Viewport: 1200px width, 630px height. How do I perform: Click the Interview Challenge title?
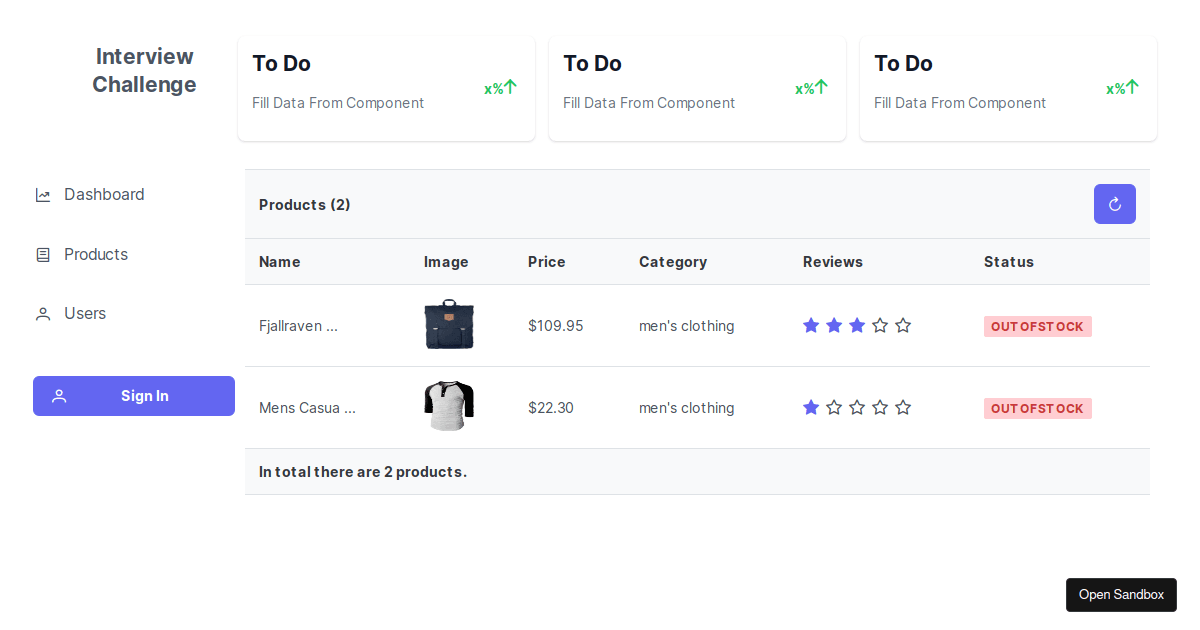point(144,70)
